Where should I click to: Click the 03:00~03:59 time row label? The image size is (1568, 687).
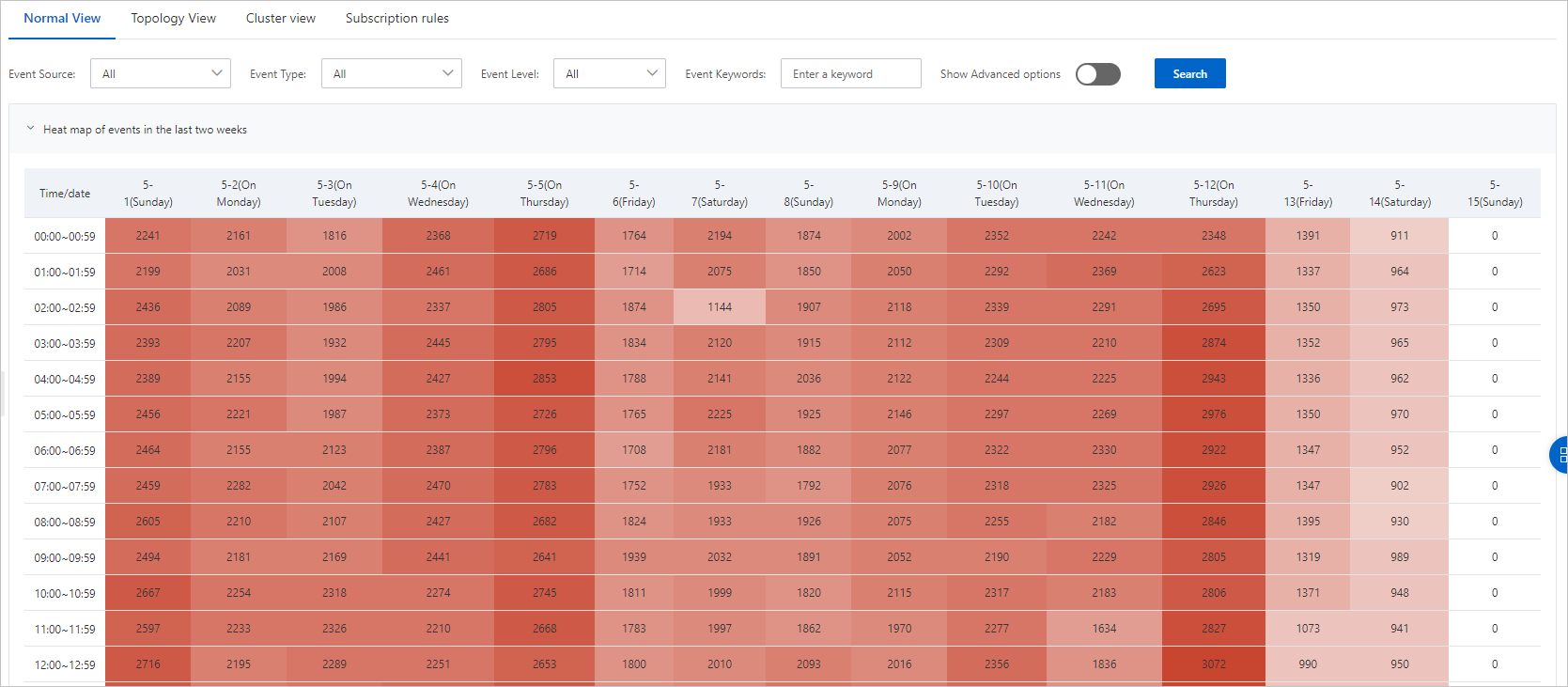pyautogui.click(x=65, y=343)
